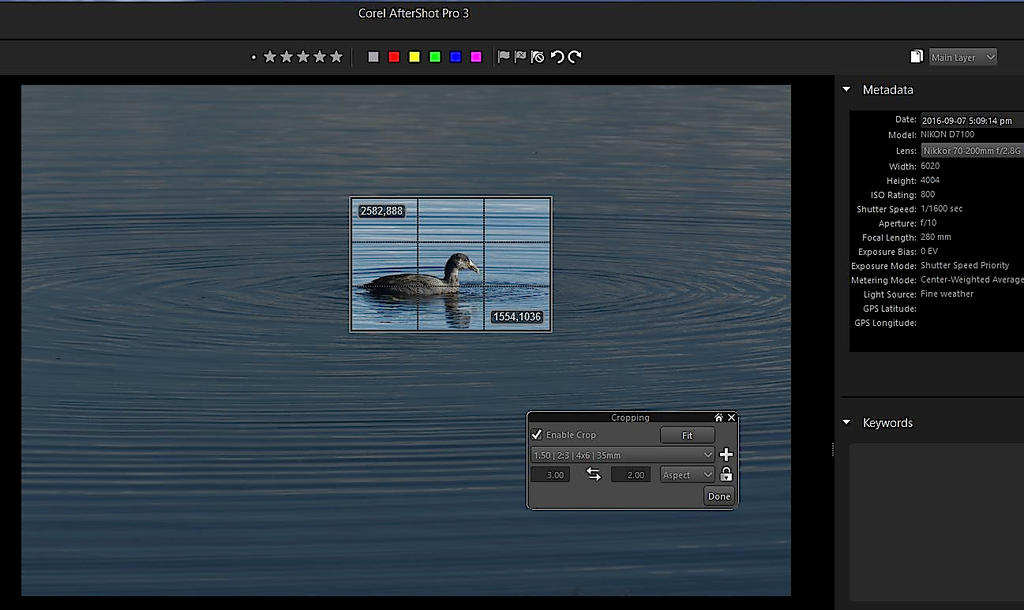
Task: Swap crop width and height values
Action: tap(593, 475)
